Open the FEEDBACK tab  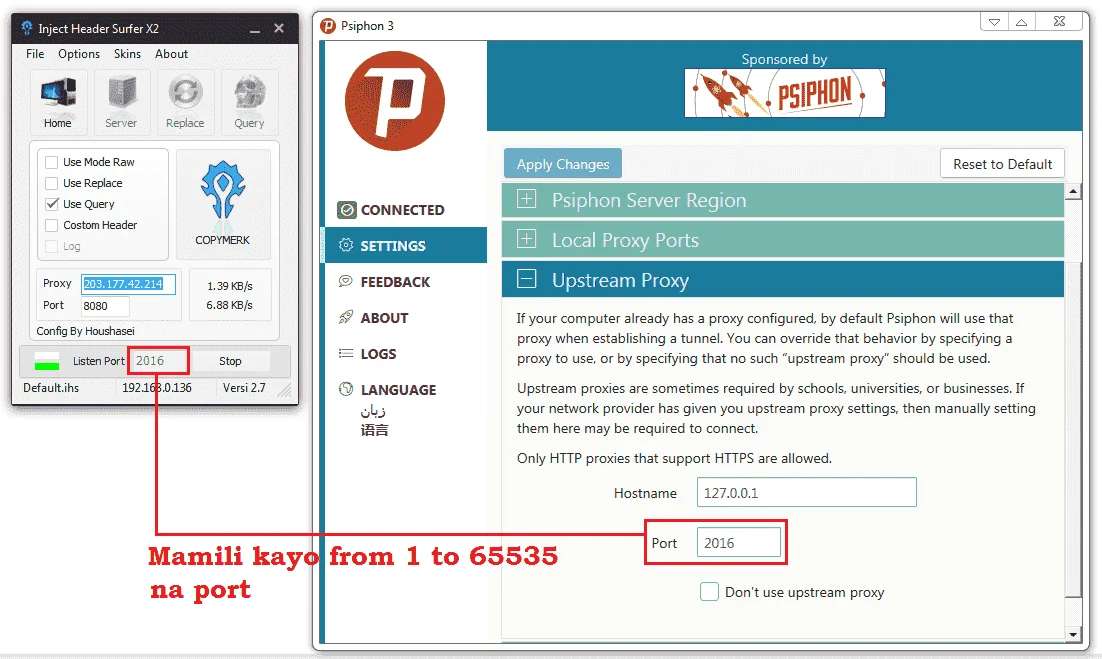pos(406,282)
